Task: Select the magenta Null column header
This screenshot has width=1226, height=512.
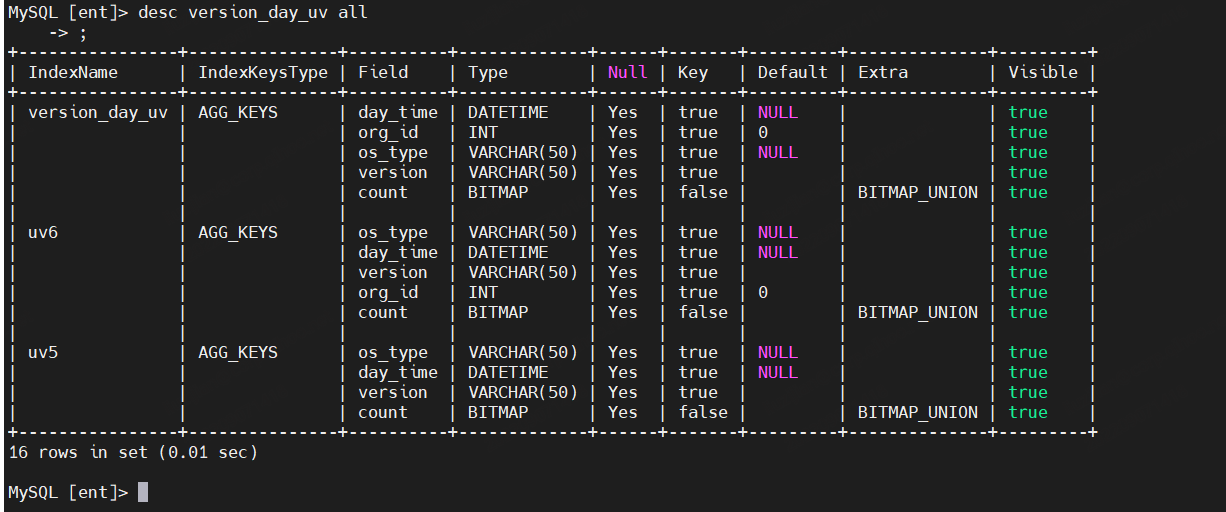Action: 628,72
